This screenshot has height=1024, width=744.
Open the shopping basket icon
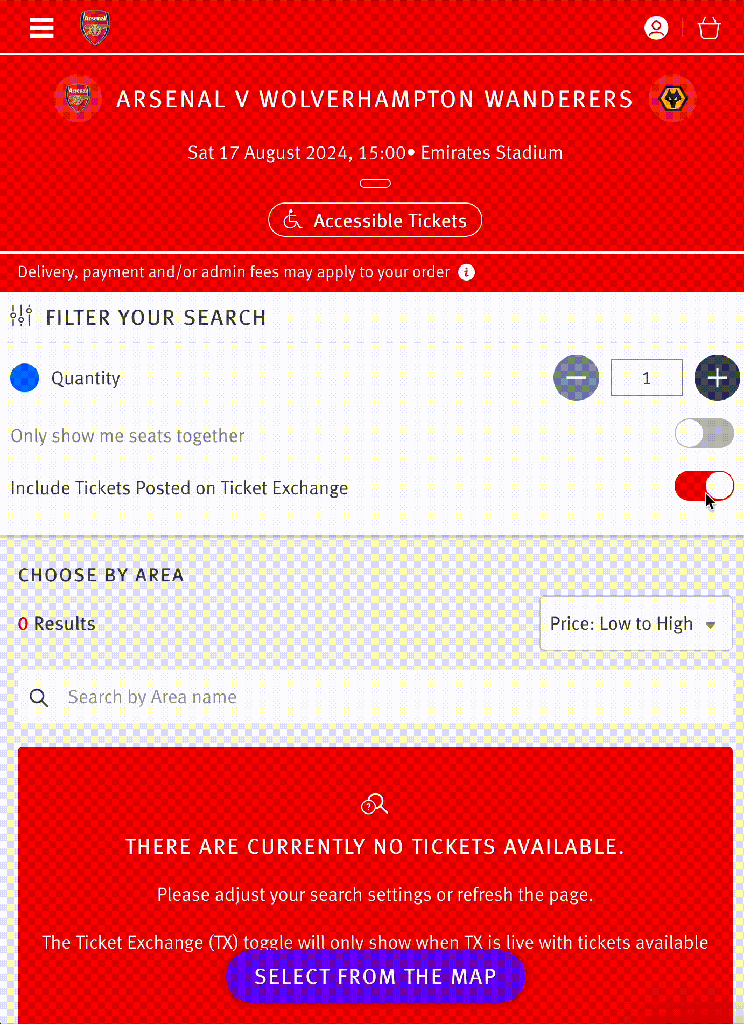(709, 28)
